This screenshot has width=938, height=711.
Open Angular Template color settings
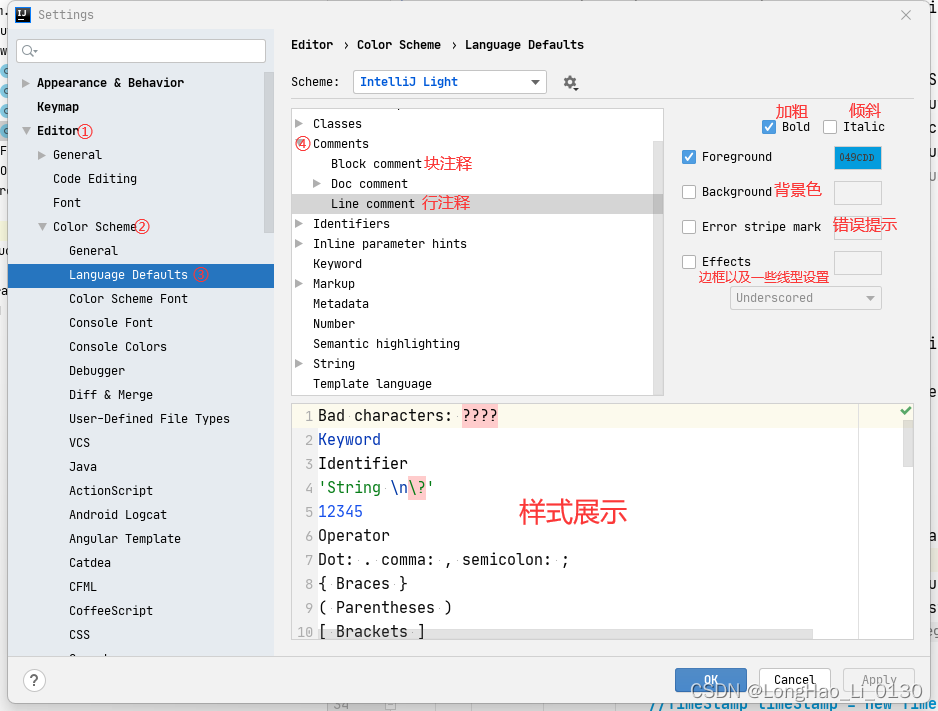click(x=124, y=539)
